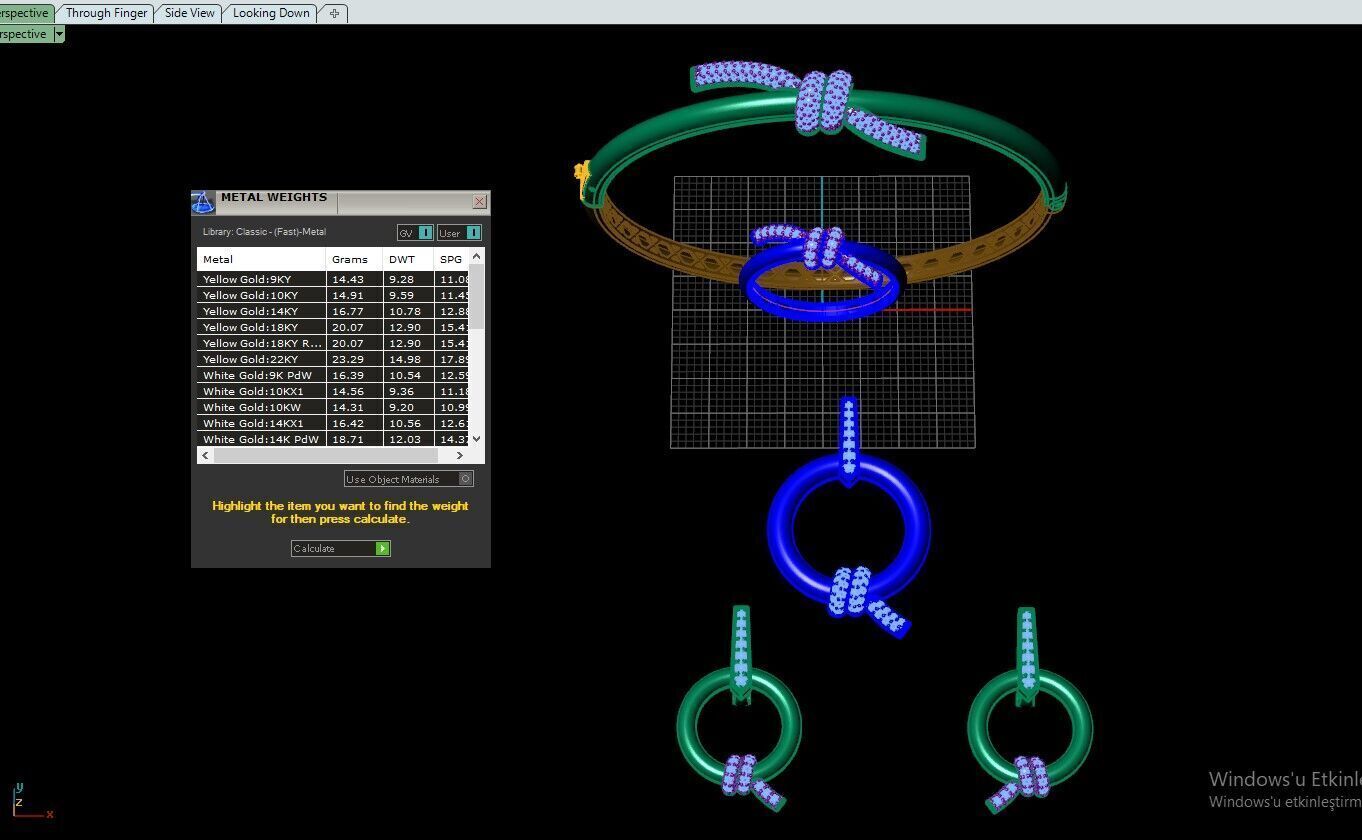
Task: Switch to the Side View tab
Action: 189,13
